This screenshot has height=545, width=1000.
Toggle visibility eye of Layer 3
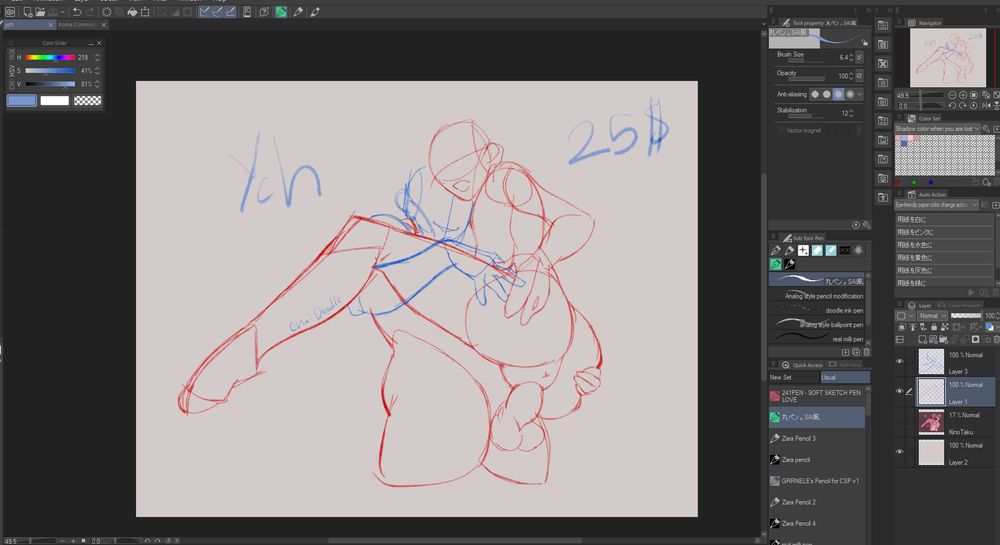click(900, 361)
